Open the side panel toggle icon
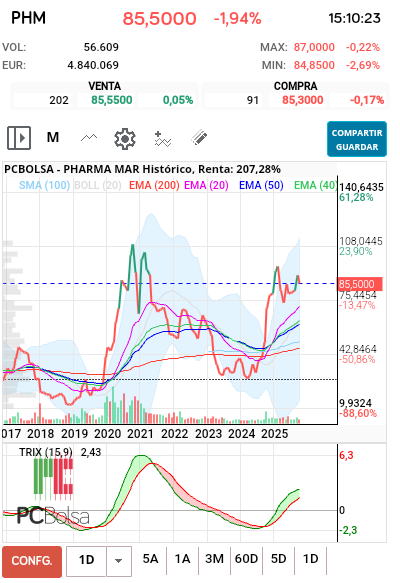 point(19,138)
